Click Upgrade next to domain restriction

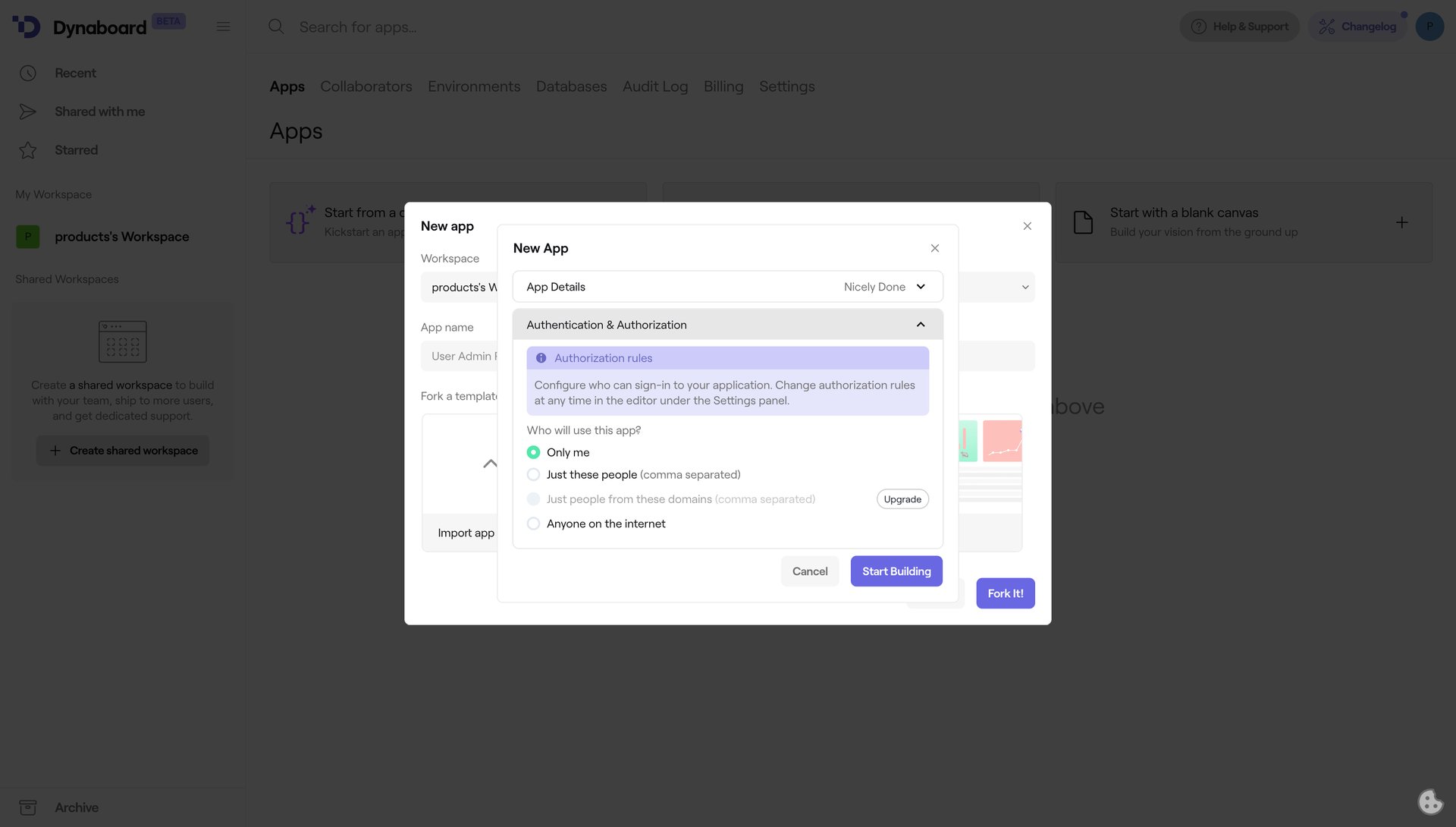tap(902, 498)
